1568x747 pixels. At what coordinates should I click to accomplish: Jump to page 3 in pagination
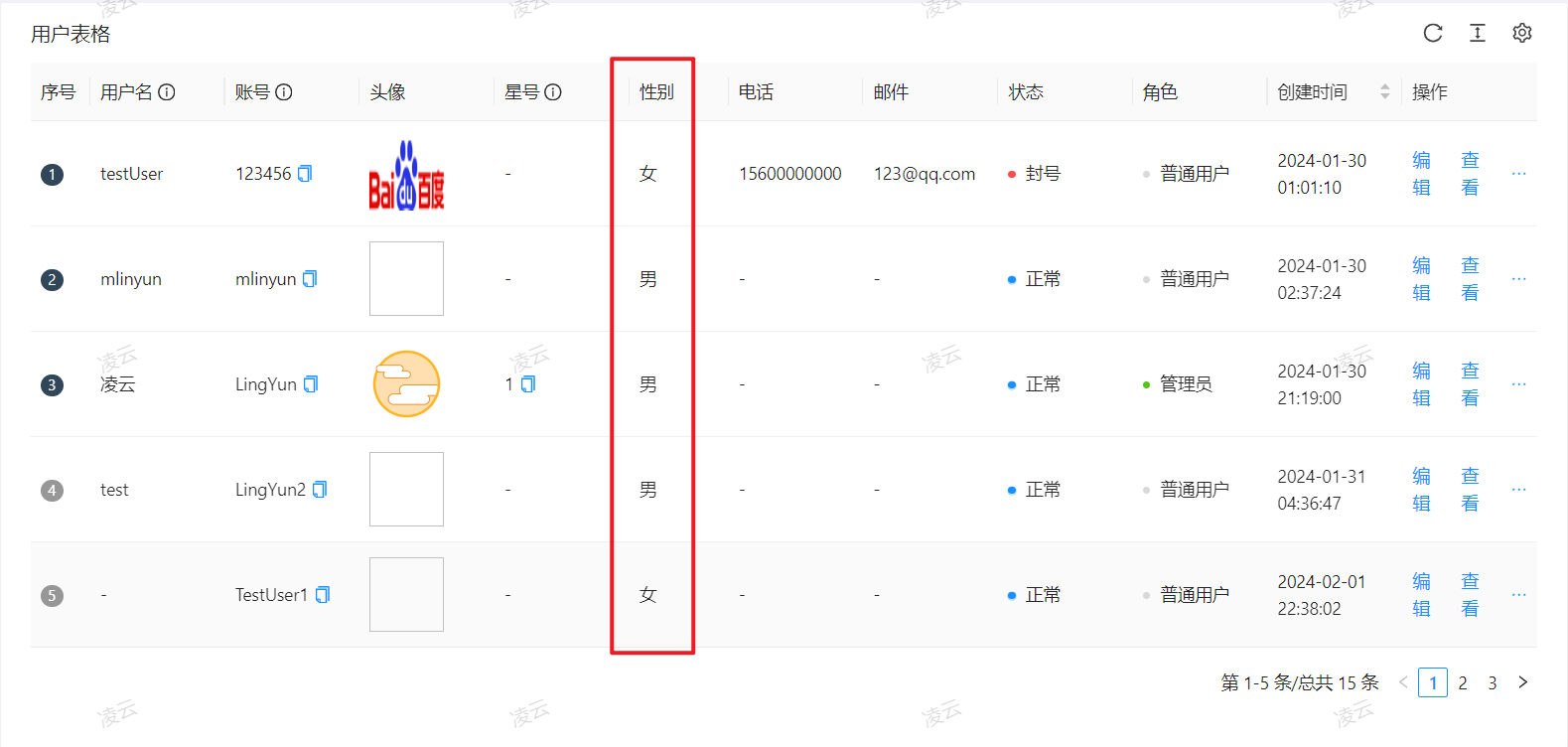click(x=1492, y=682)
